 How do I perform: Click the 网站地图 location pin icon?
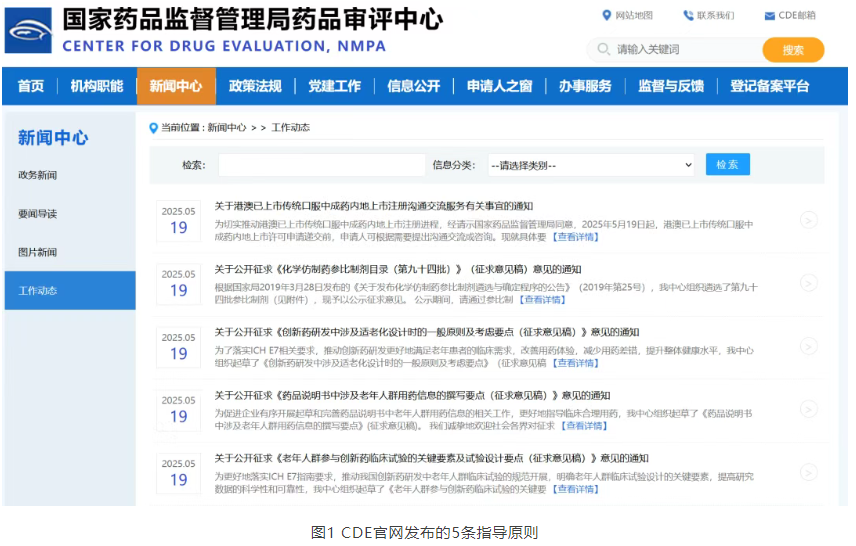pos(607,15)
